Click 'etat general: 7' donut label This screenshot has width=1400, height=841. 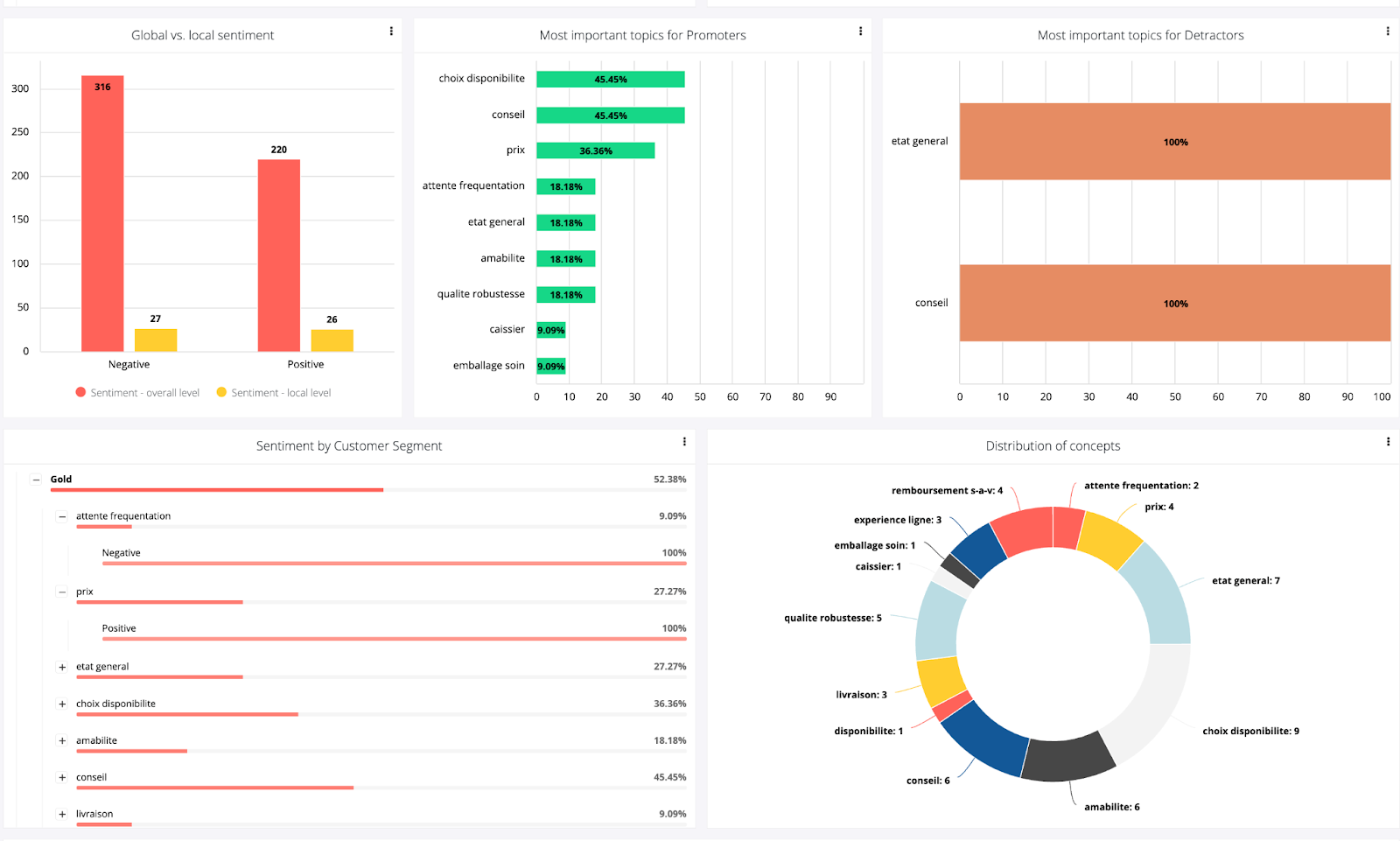click(x=1246, y=581)
